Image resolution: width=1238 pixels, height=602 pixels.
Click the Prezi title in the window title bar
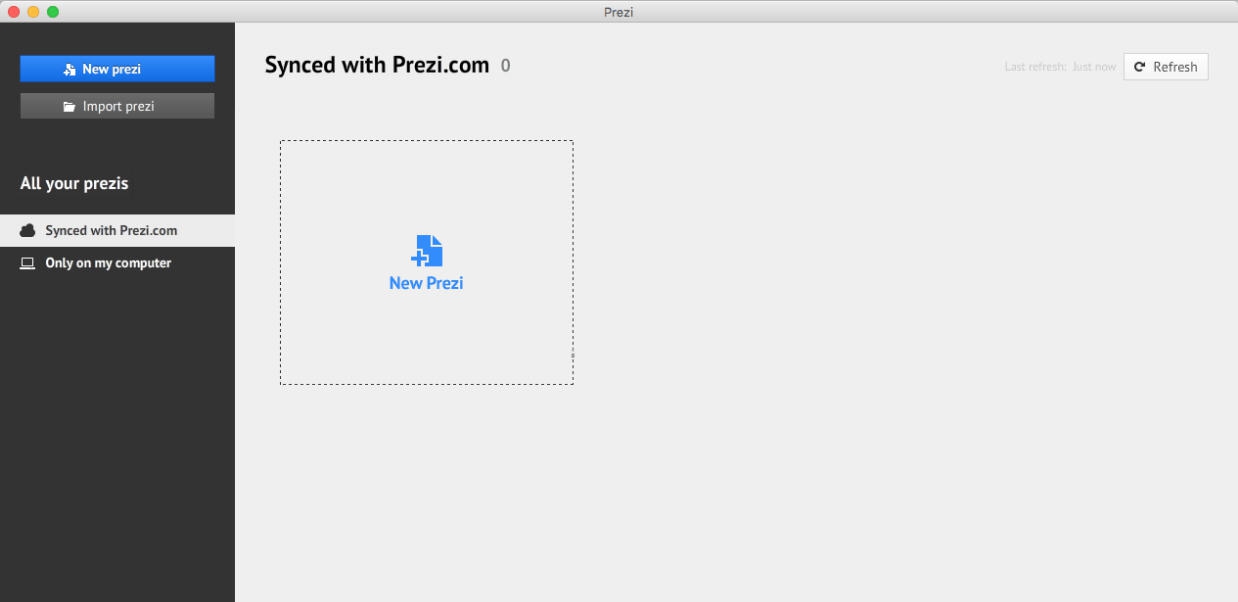click(x=618, y=12)
